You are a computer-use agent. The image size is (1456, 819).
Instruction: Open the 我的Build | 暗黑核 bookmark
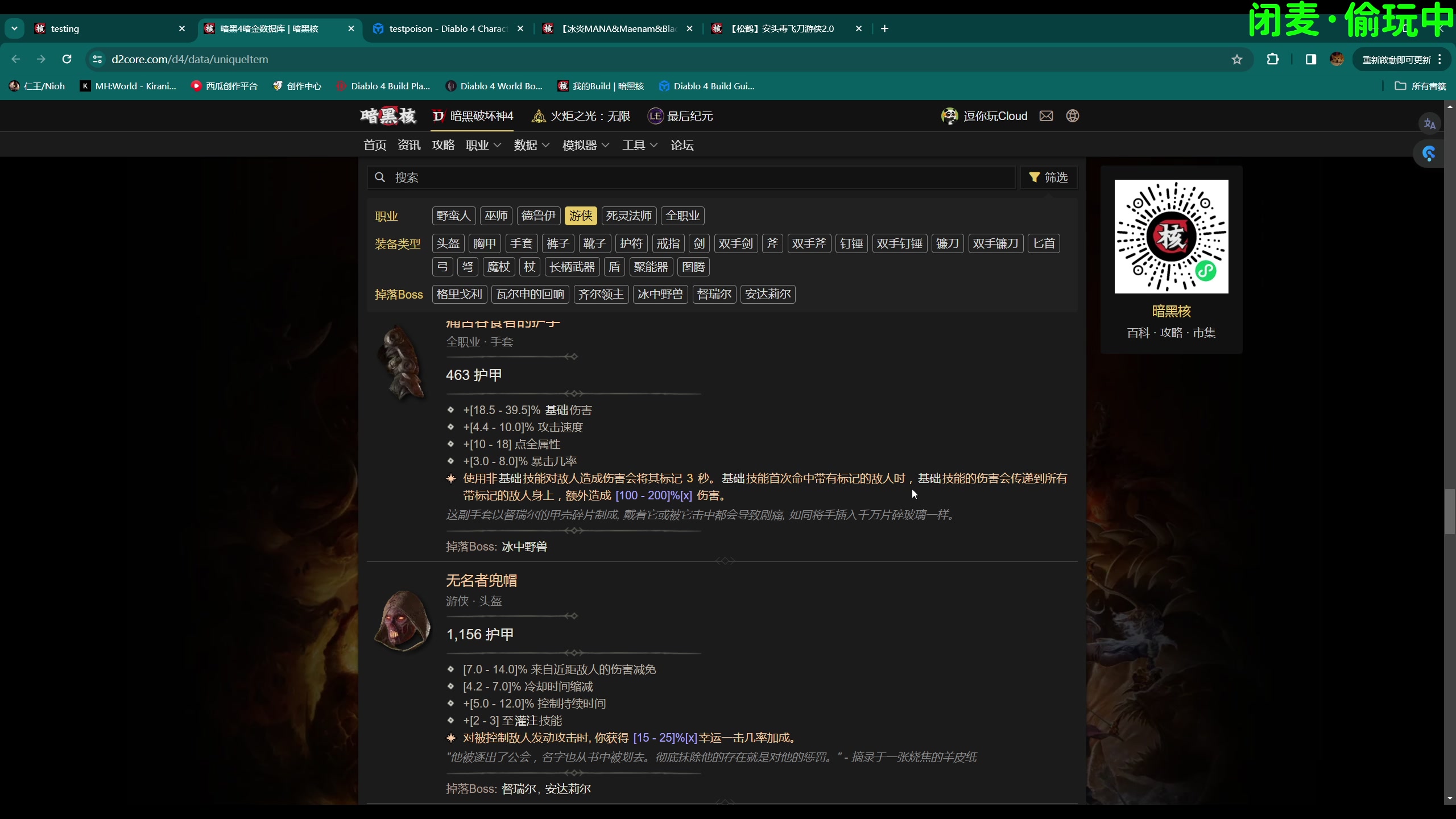click(601, 86)
